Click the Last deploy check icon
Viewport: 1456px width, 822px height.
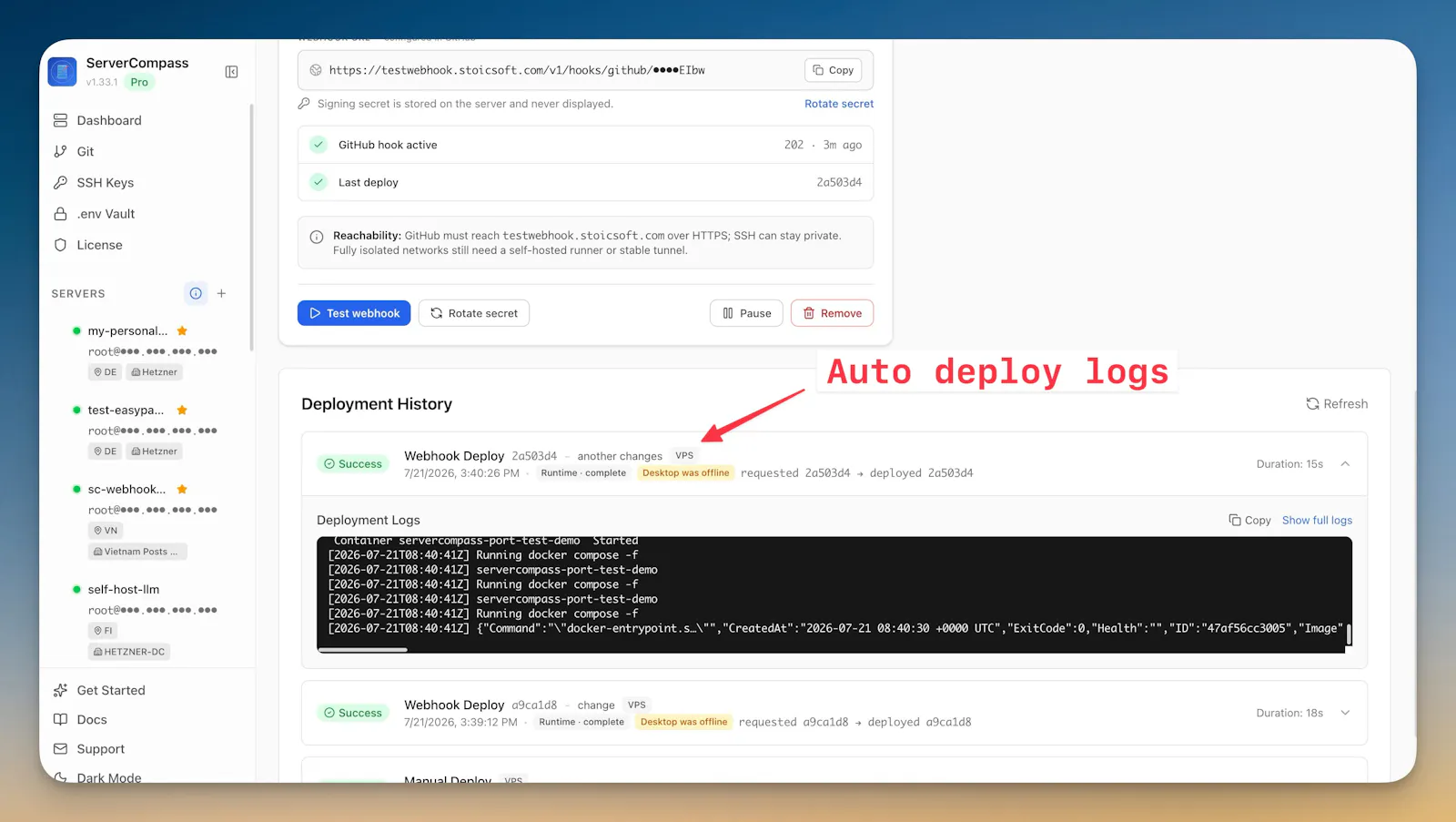[x=318, y=182]
